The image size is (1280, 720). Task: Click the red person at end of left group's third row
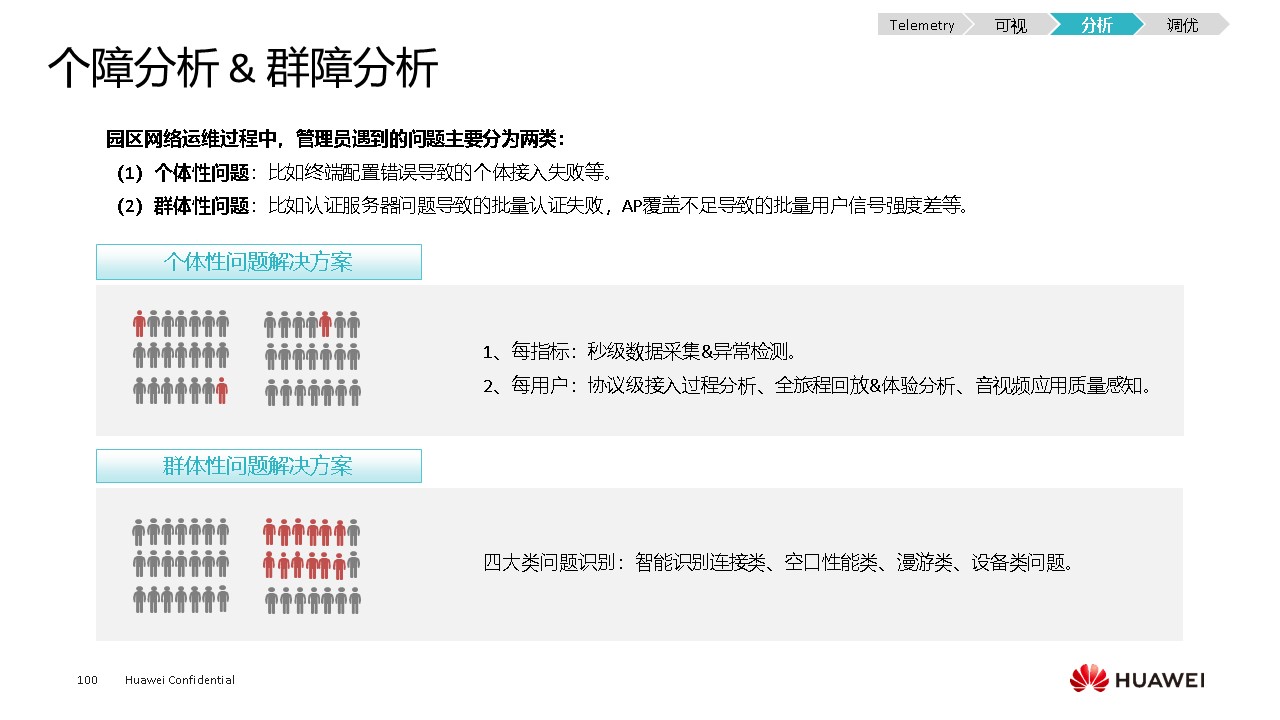coord(222,390)
